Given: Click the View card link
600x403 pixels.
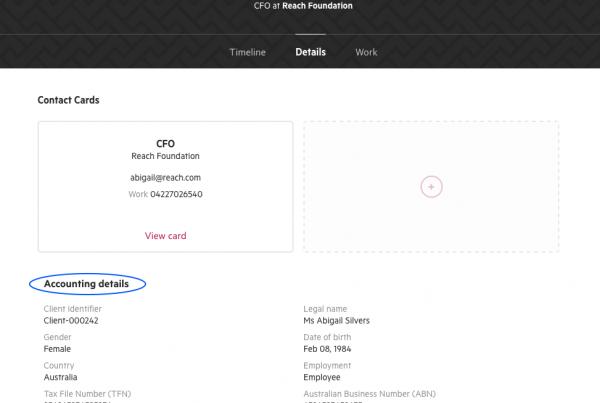Looking at the screenshot, I should [165, 236].
